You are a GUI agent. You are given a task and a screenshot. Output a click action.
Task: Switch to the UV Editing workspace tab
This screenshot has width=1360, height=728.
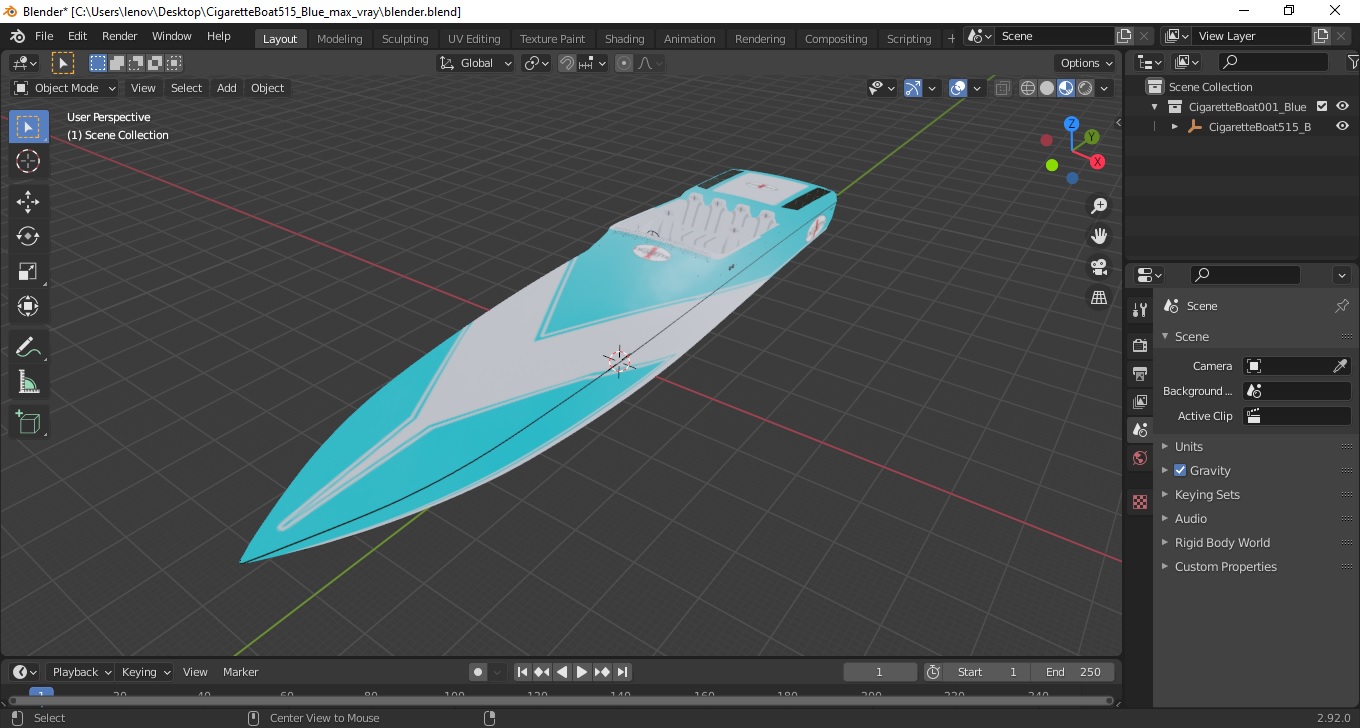(474, 39)
